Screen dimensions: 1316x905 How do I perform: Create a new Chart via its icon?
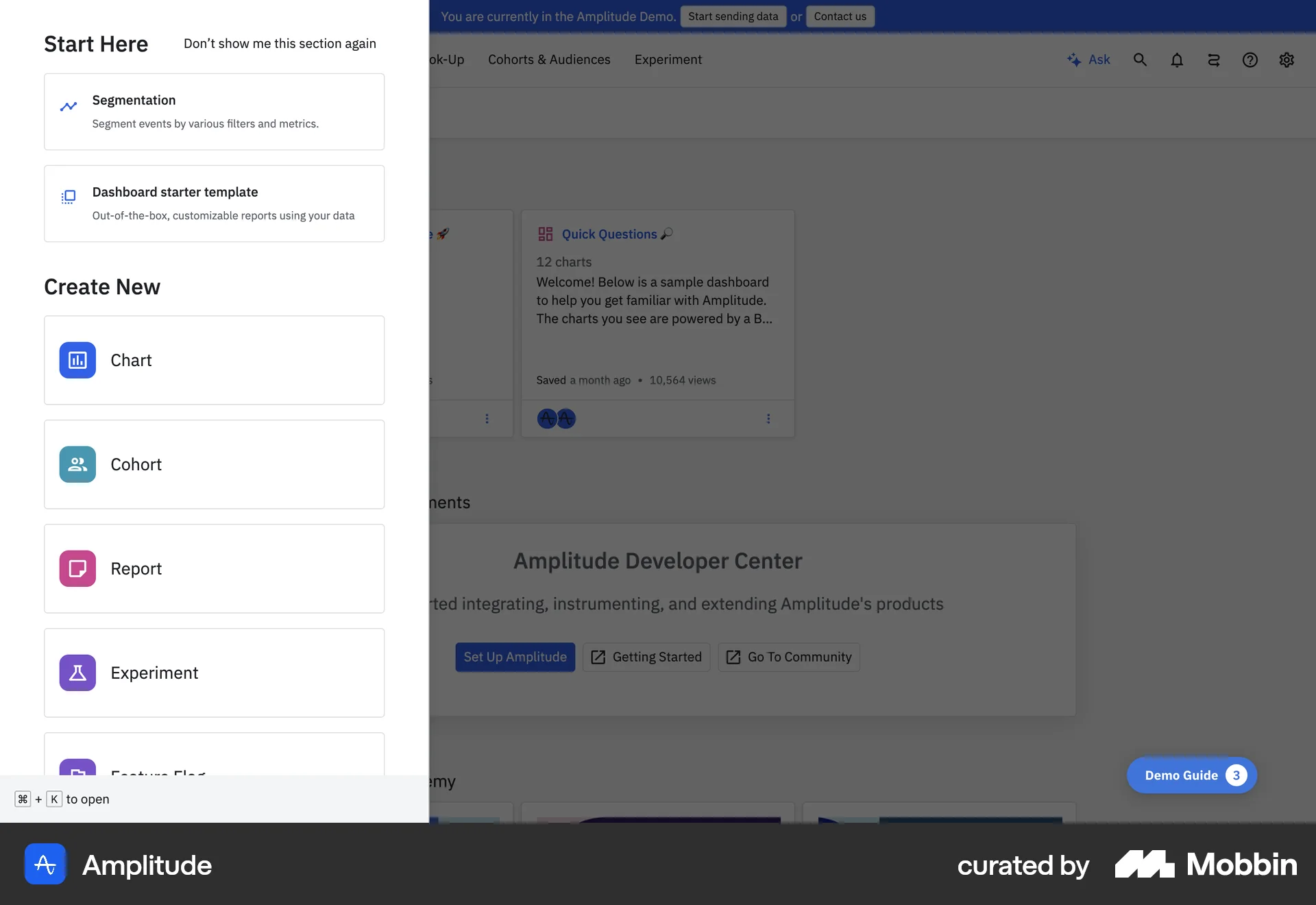[77, 360]
